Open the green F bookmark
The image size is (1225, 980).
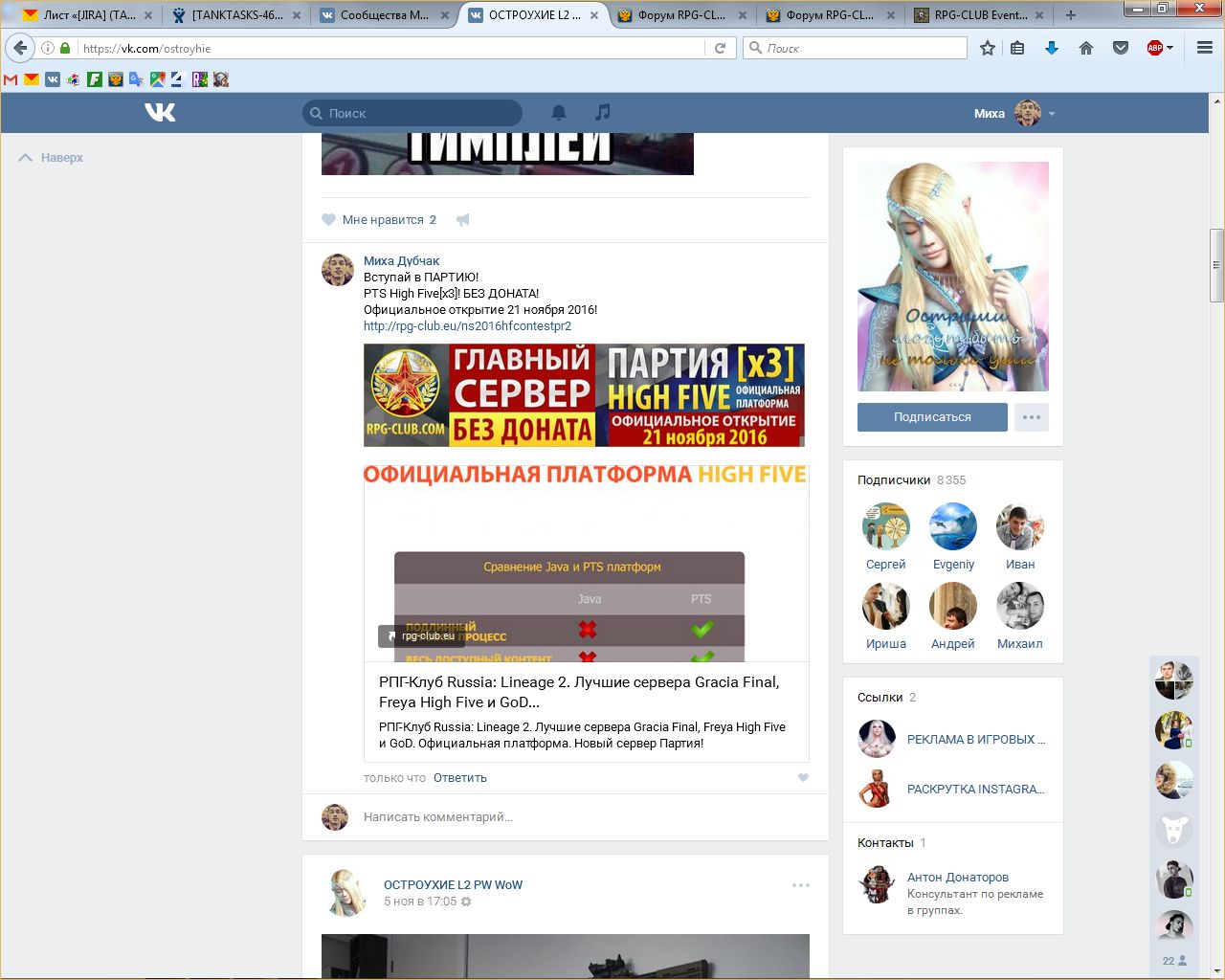95,79
